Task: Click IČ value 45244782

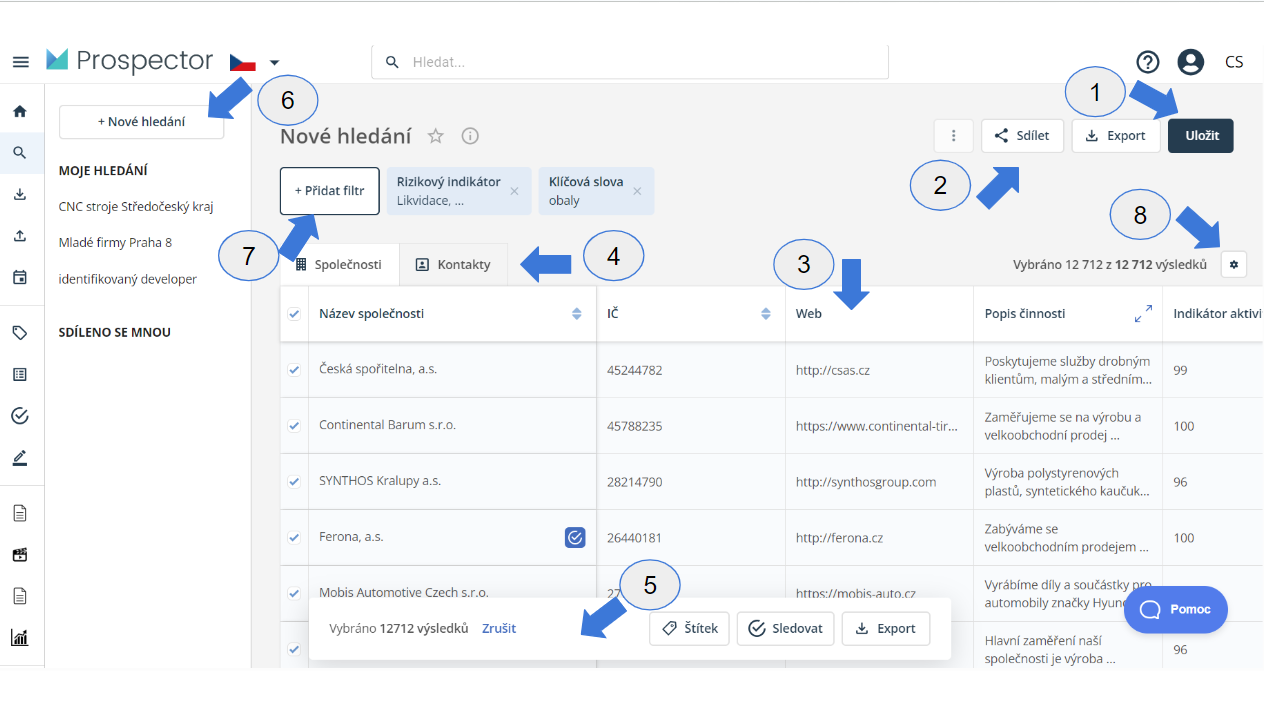Action: 634,370
